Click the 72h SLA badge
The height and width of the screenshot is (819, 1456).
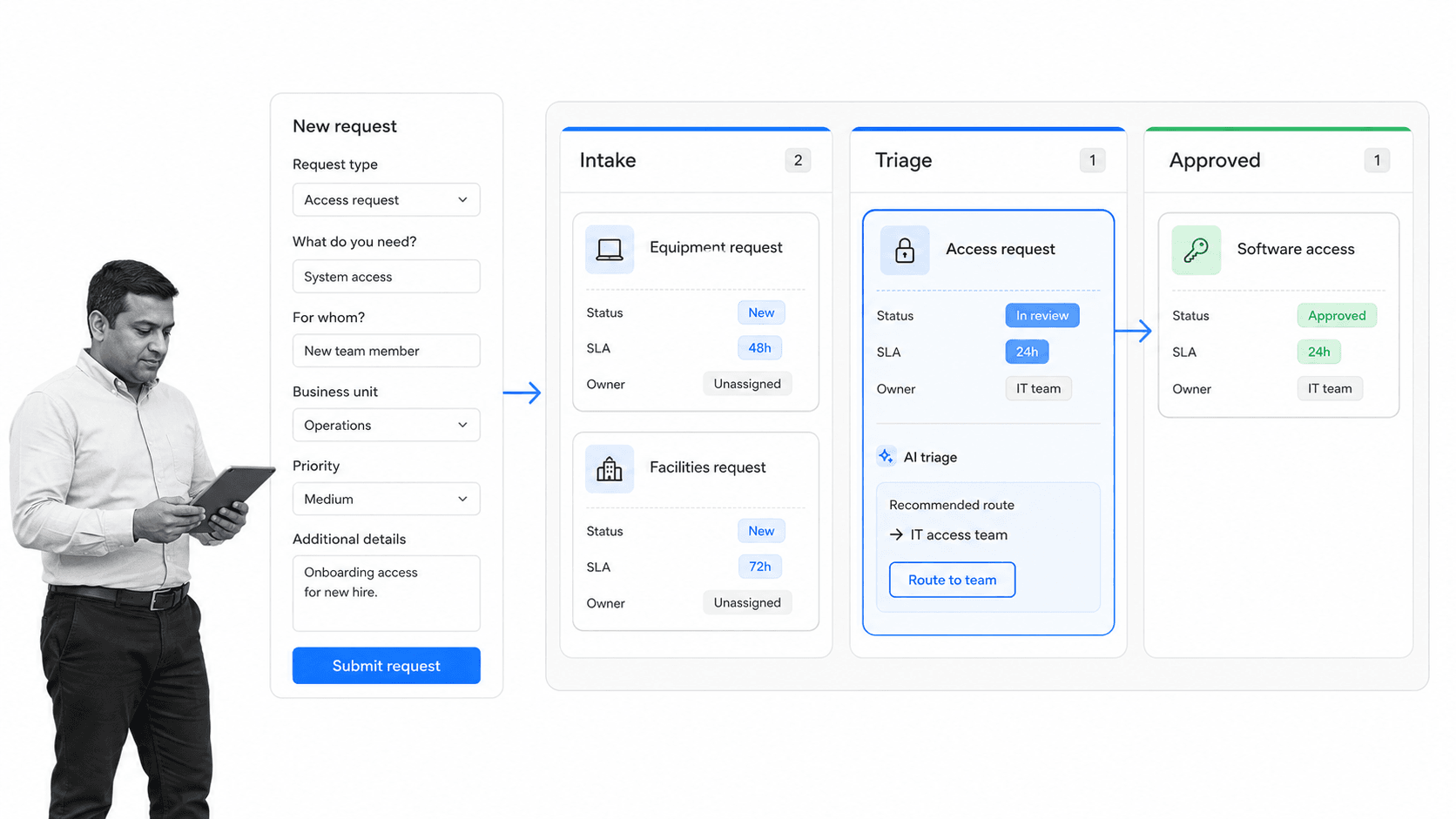tap(759, 567)
